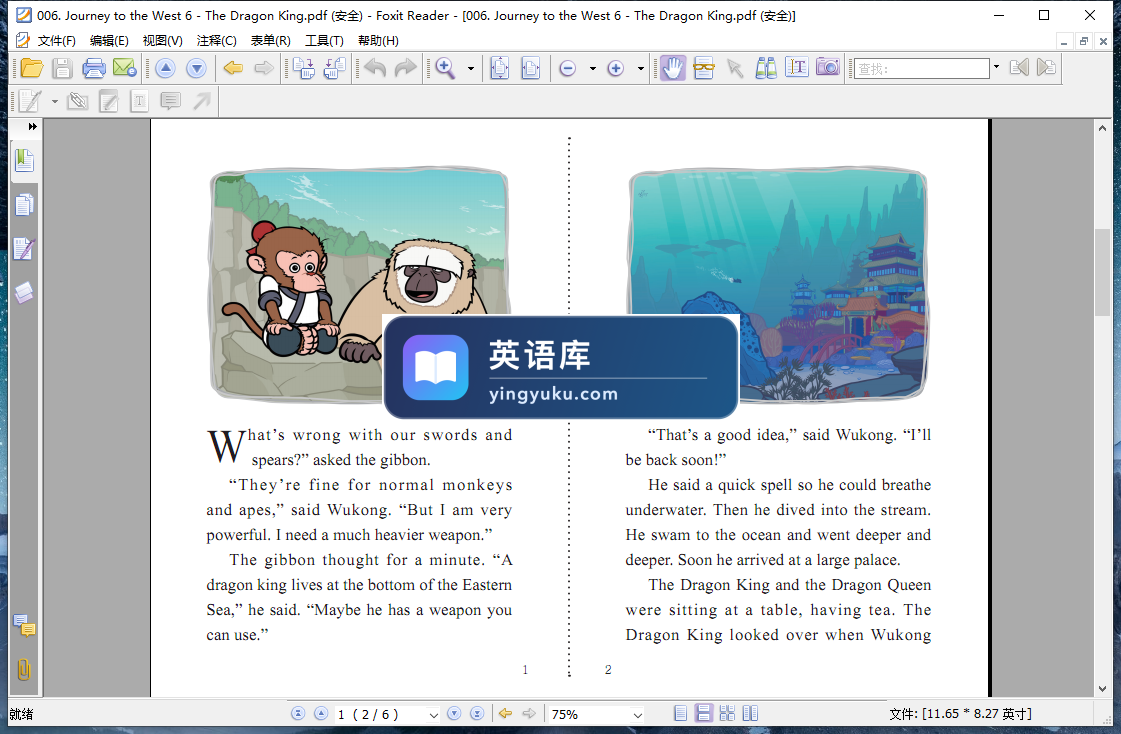Screen dimensions: 1121x734
Task: Select the arrow selection tool
Action: pyautogui.click(x=735, y=68)
